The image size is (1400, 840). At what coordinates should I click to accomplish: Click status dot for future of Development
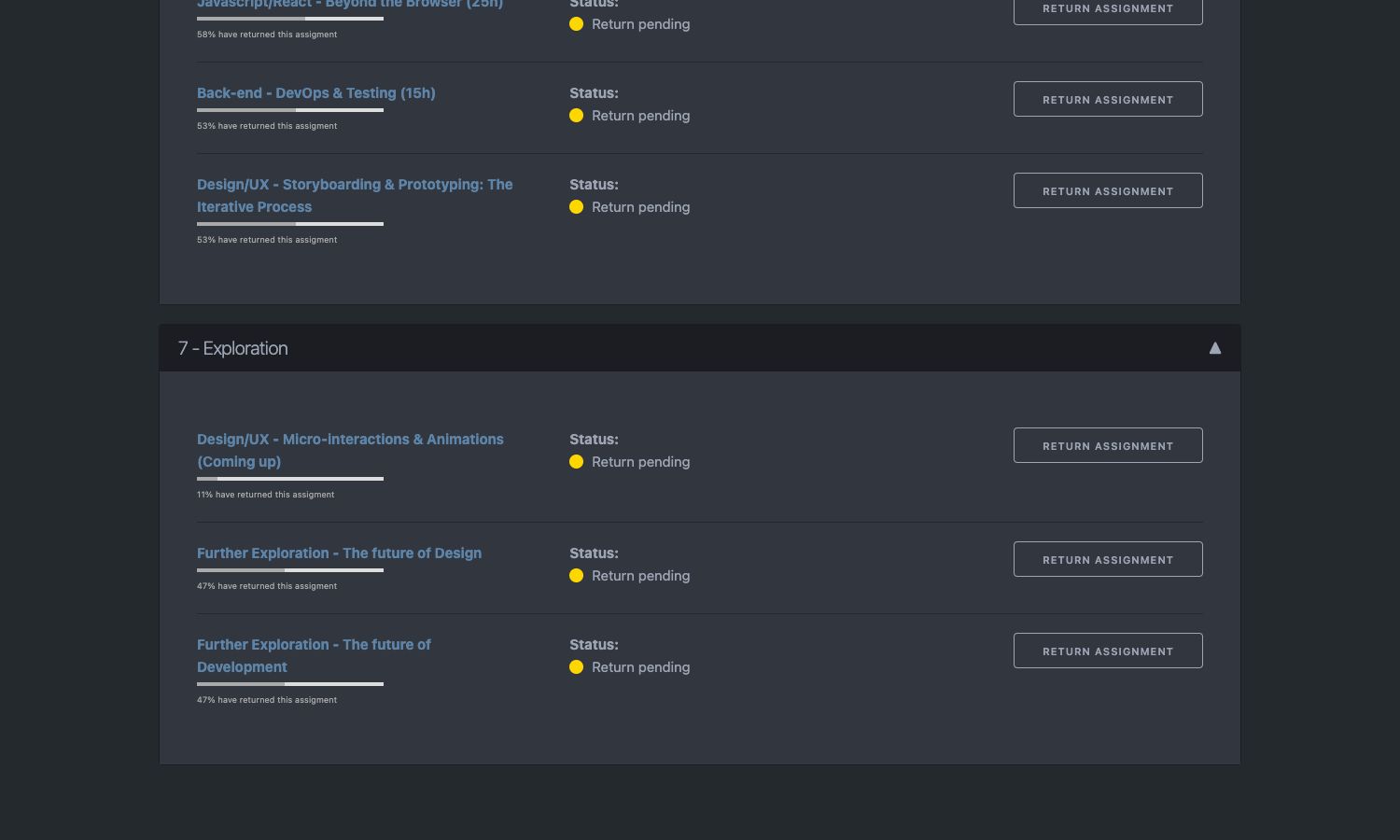(x=576, y=667)
